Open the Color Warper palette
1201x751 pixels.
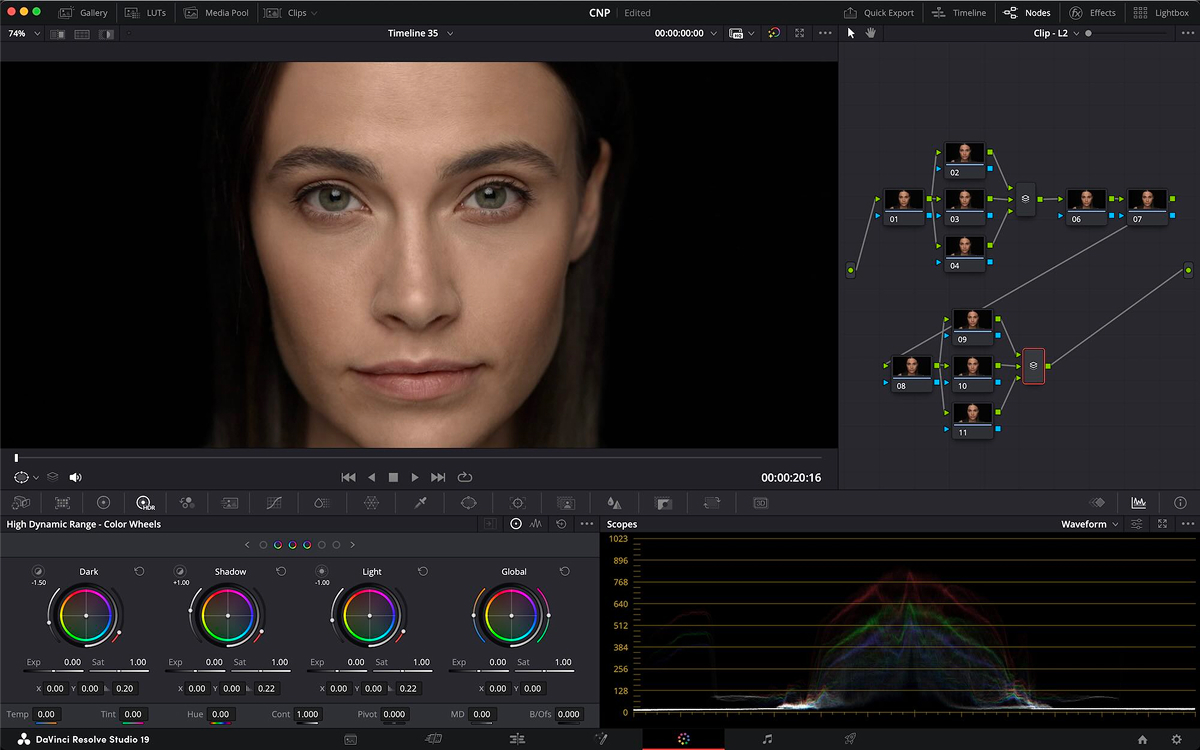(x=371, y=503)
